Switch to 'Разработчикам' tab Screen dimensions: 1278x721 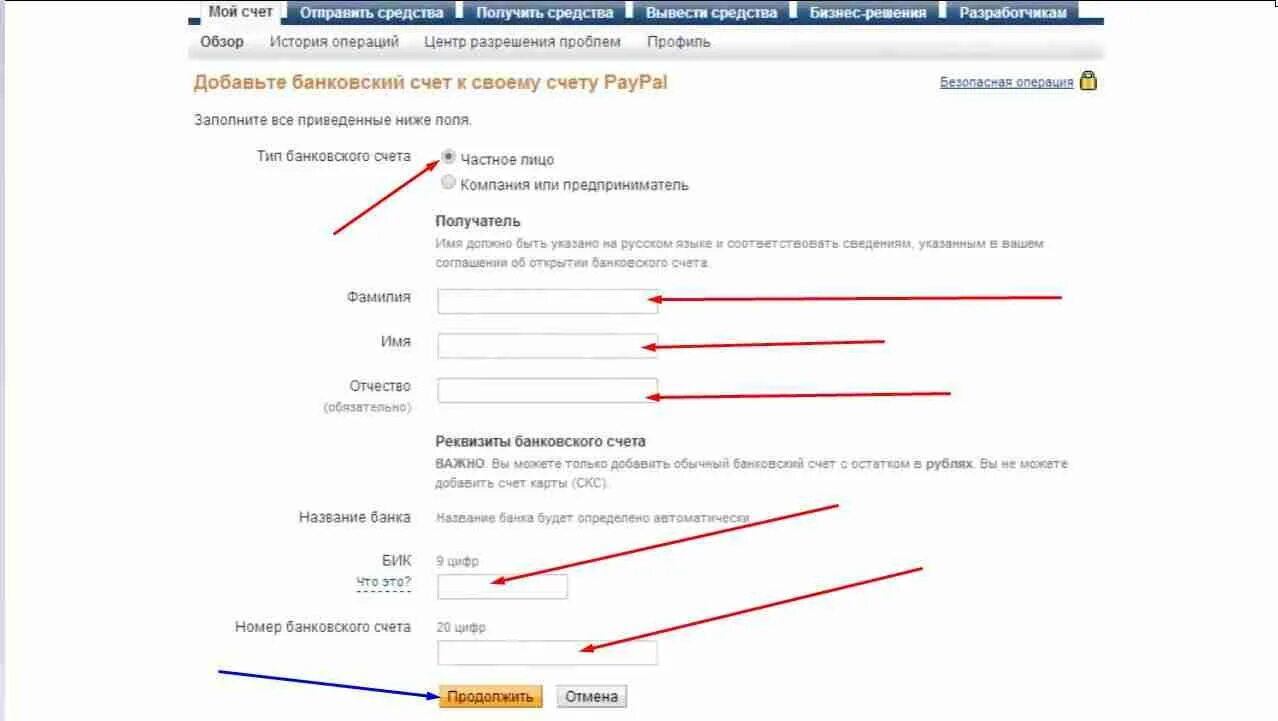pos(1013,13)
